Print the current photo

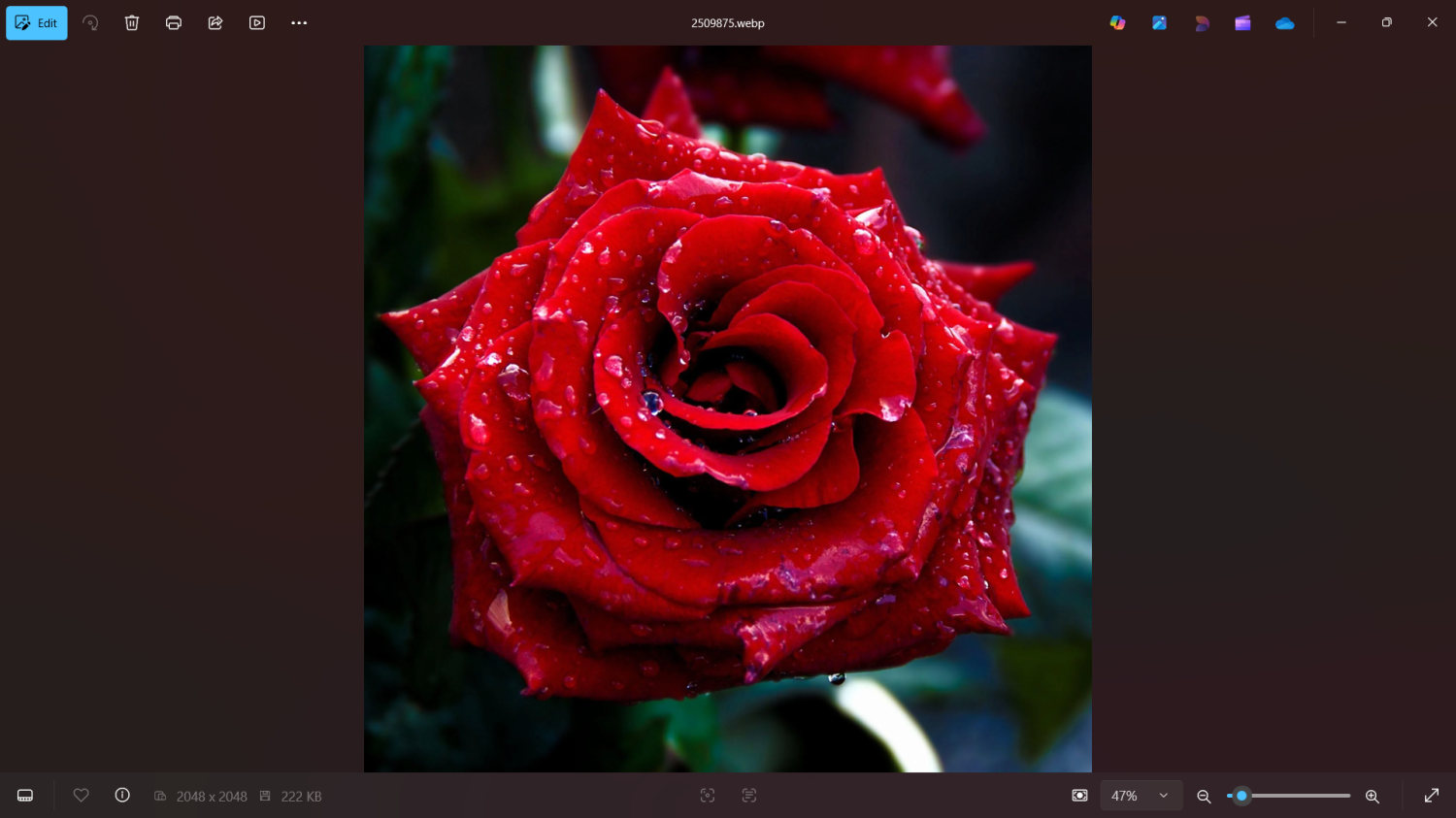174,23
